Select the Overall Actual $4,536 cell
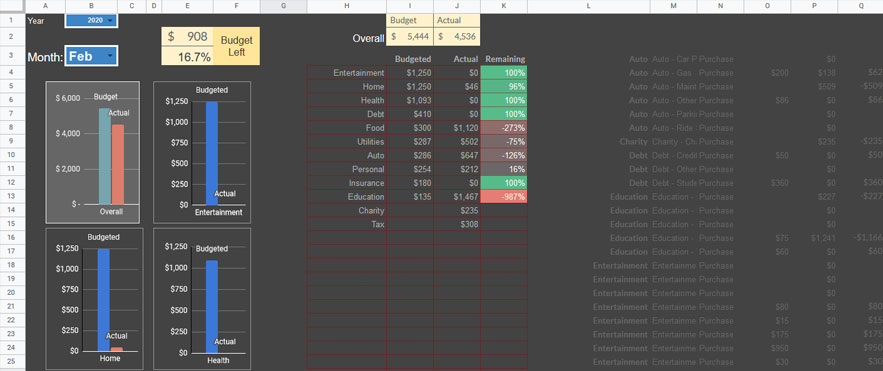Screen dimensions: 883x371 click(457, 37)
